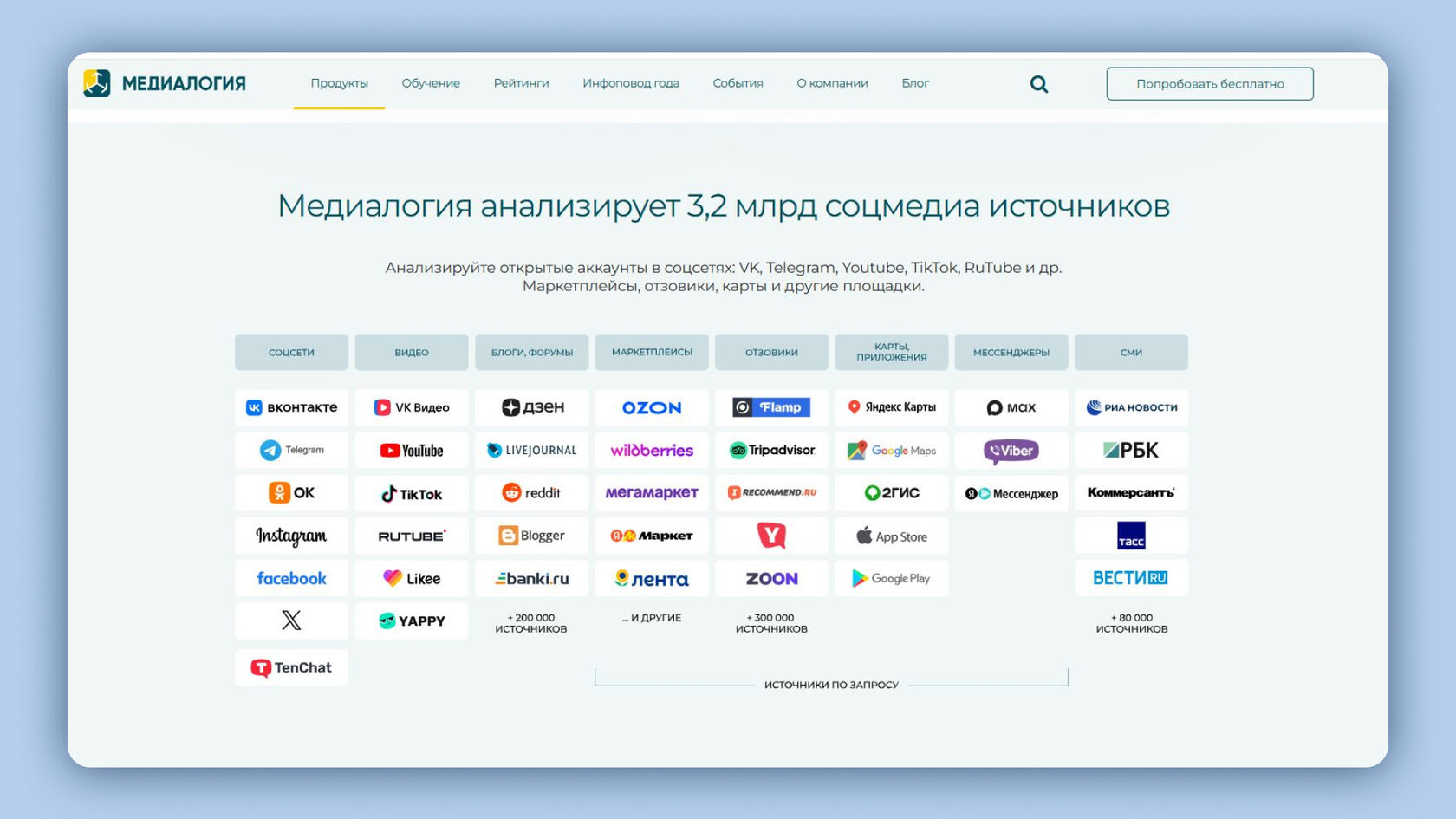This screenshot has height=819, width=1456.
Task: Click the Blogger logo tile
Action: 532,536
